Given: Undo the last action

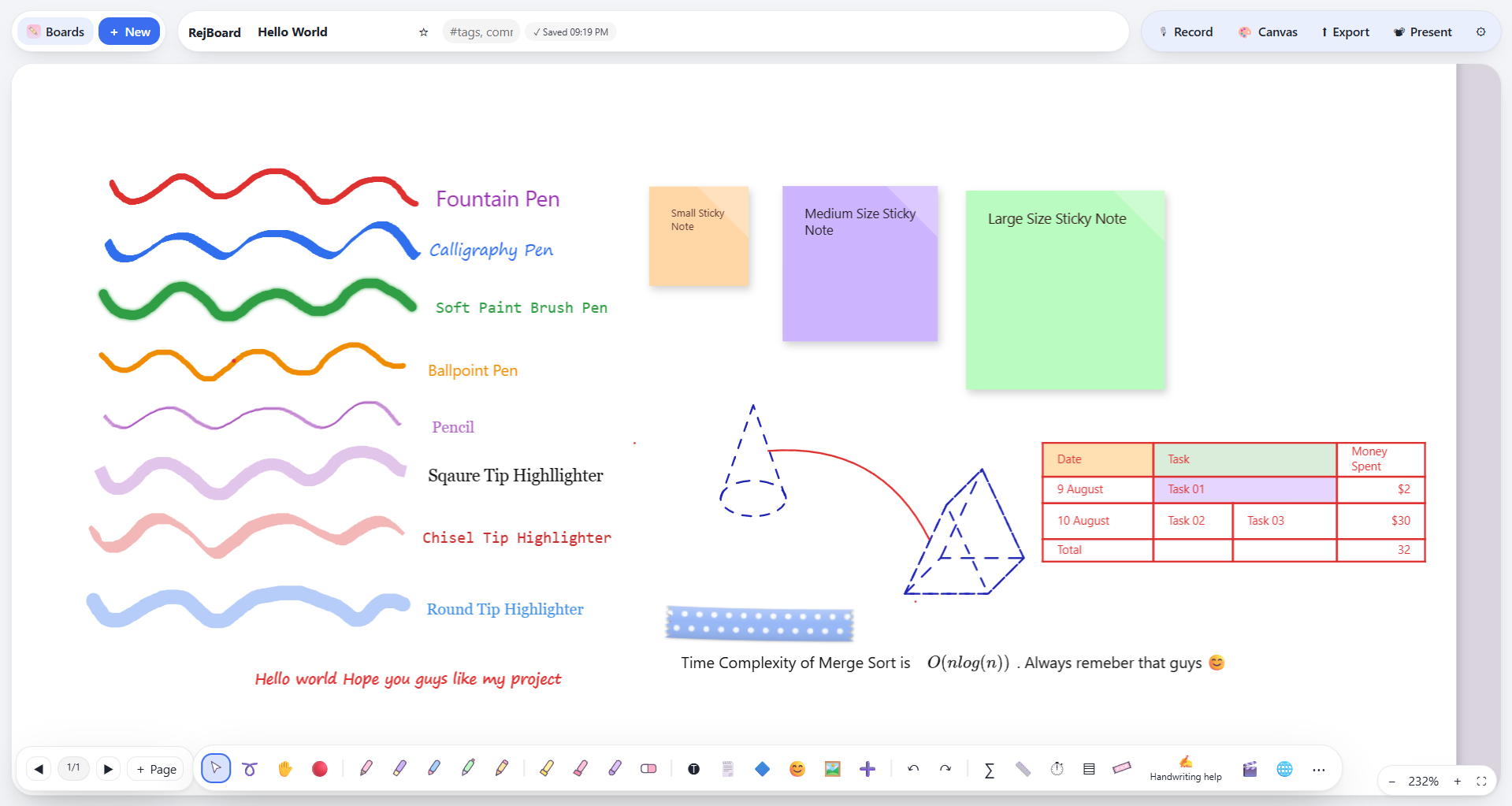Looking at the screenshot, I should coord(913,769).
